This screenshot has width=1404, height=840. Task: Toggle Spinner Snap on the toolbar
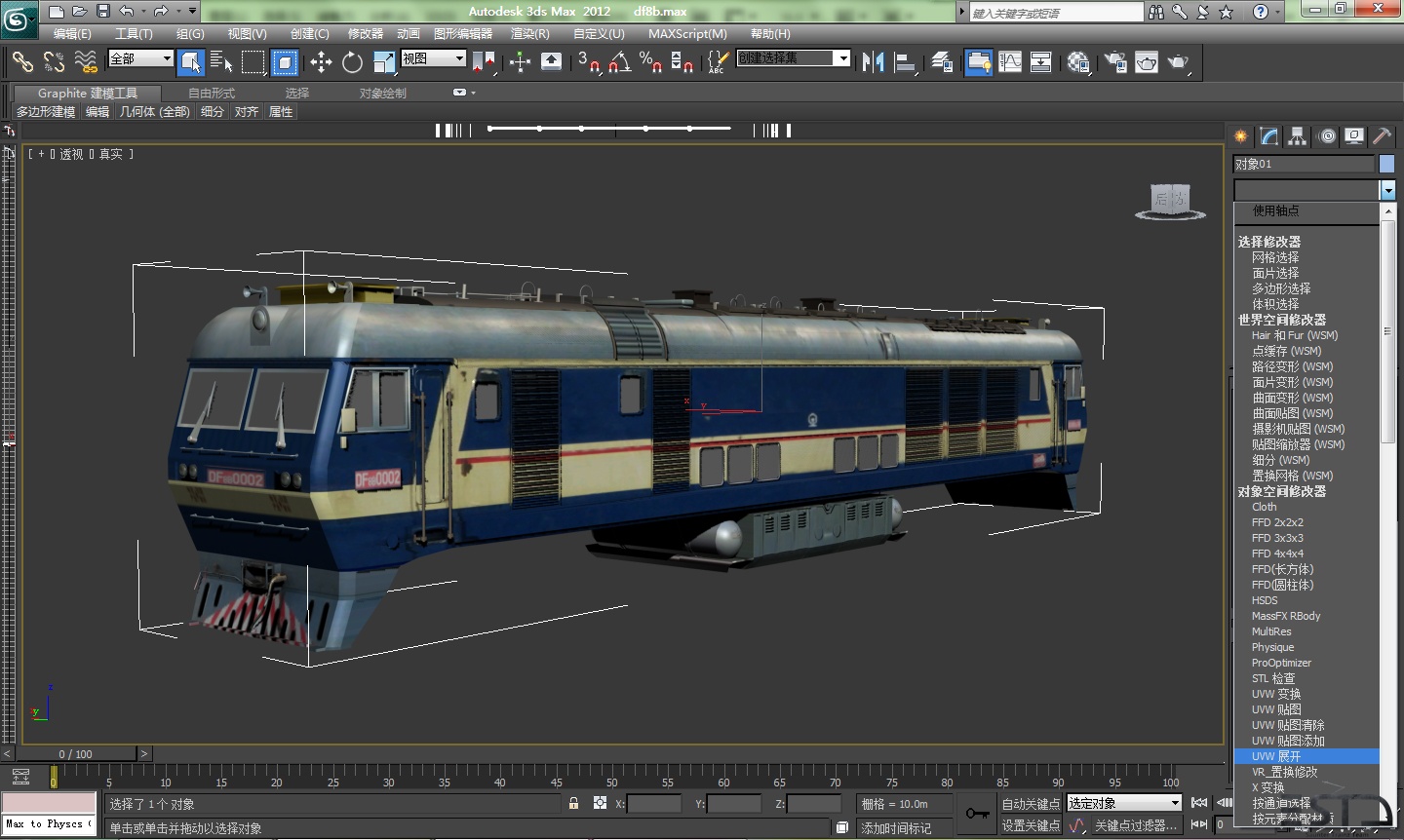(682, 62)
